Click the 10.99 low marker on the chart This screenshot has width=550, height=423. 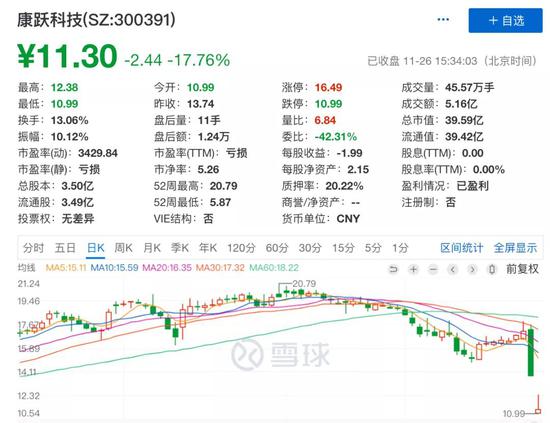coord(514,414)
